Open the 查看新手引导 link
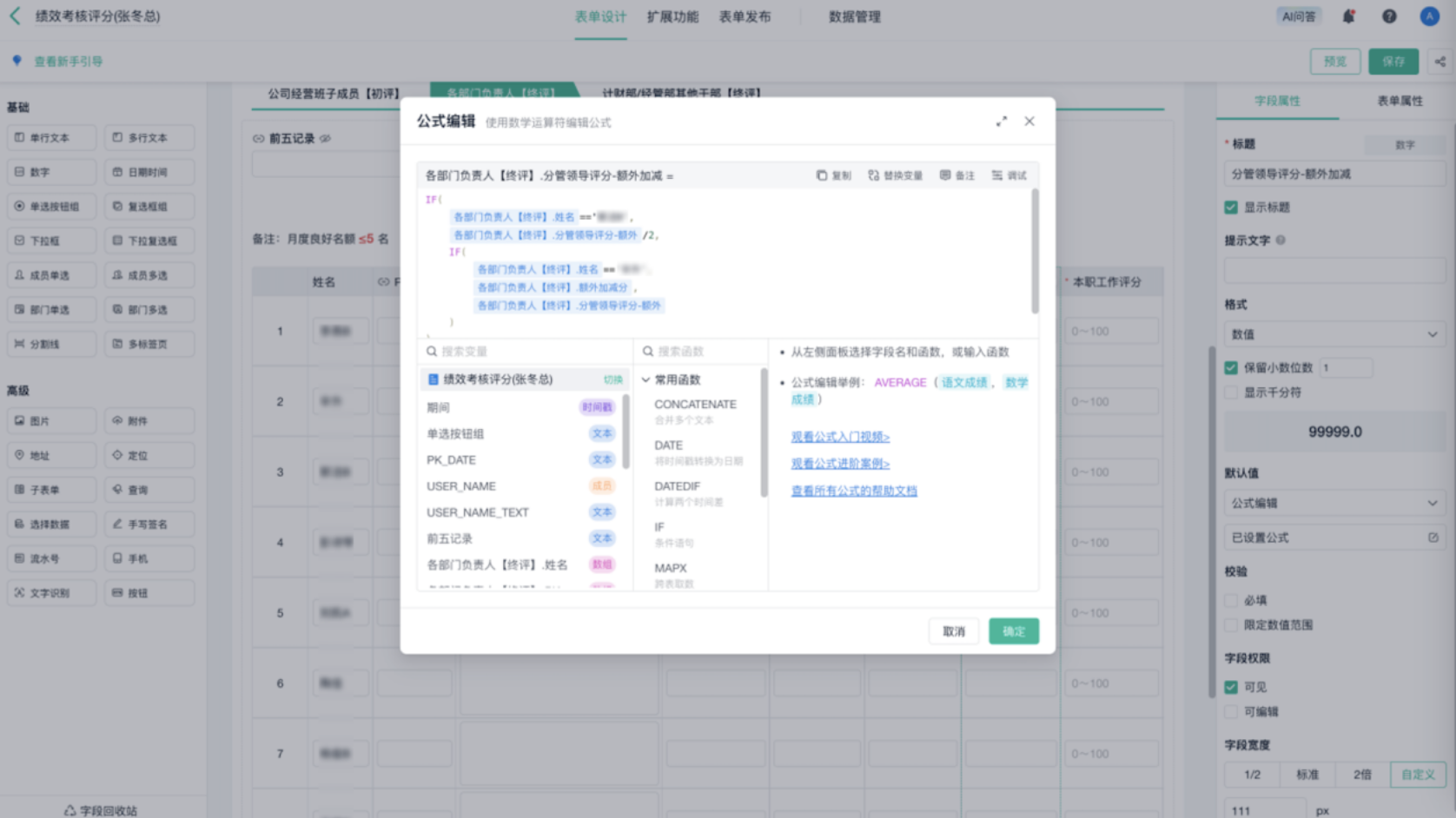Image resolution: width=1456 pixels, height=818 pixels. pos(68,61)
